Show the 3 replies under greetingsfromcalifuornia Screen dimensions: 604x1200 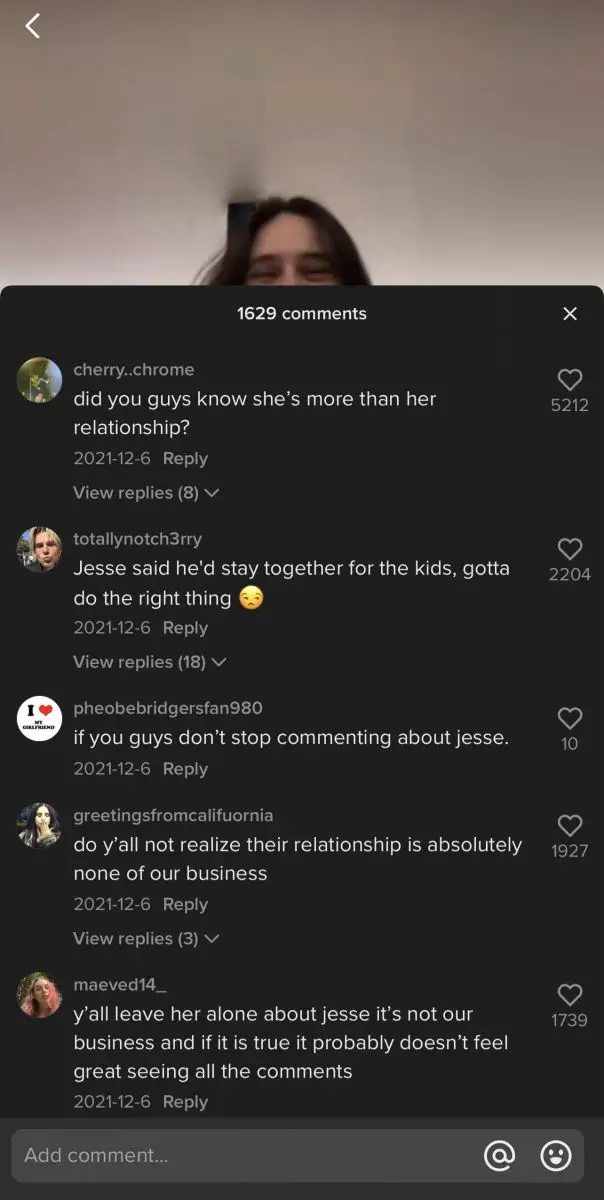tap(146, 939)
